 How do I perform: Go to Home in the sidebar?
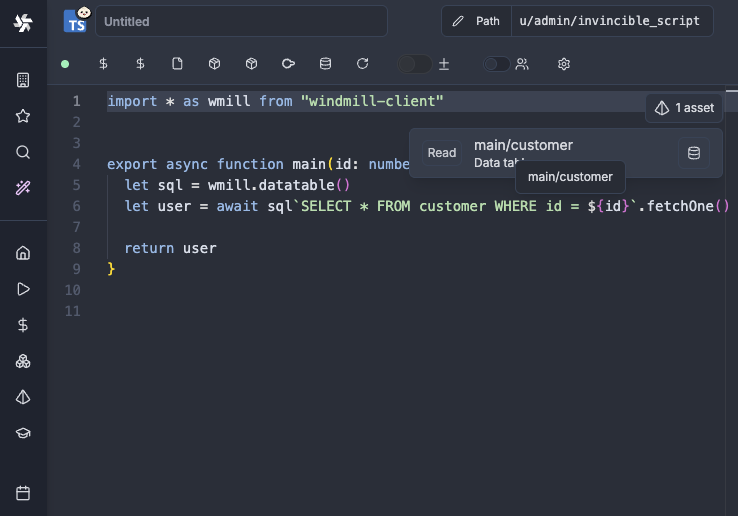pos(23,253)
